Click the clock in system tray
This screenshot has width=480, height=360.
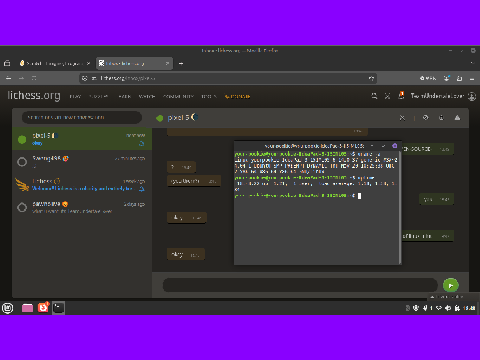[470, 308]
